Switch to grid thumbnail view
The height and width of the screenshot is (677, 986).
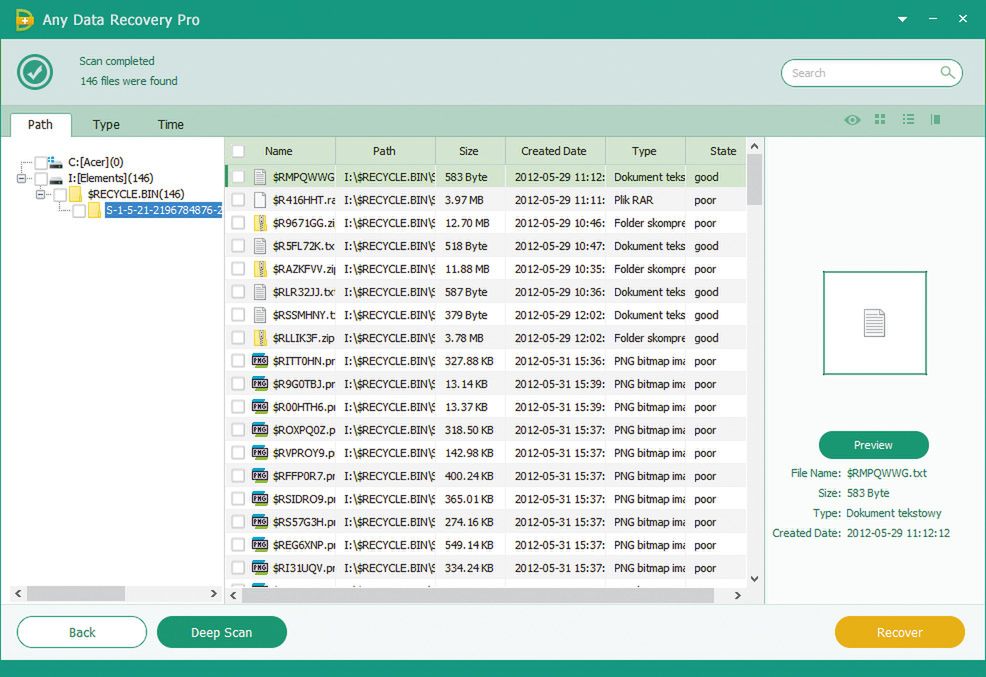880,120
